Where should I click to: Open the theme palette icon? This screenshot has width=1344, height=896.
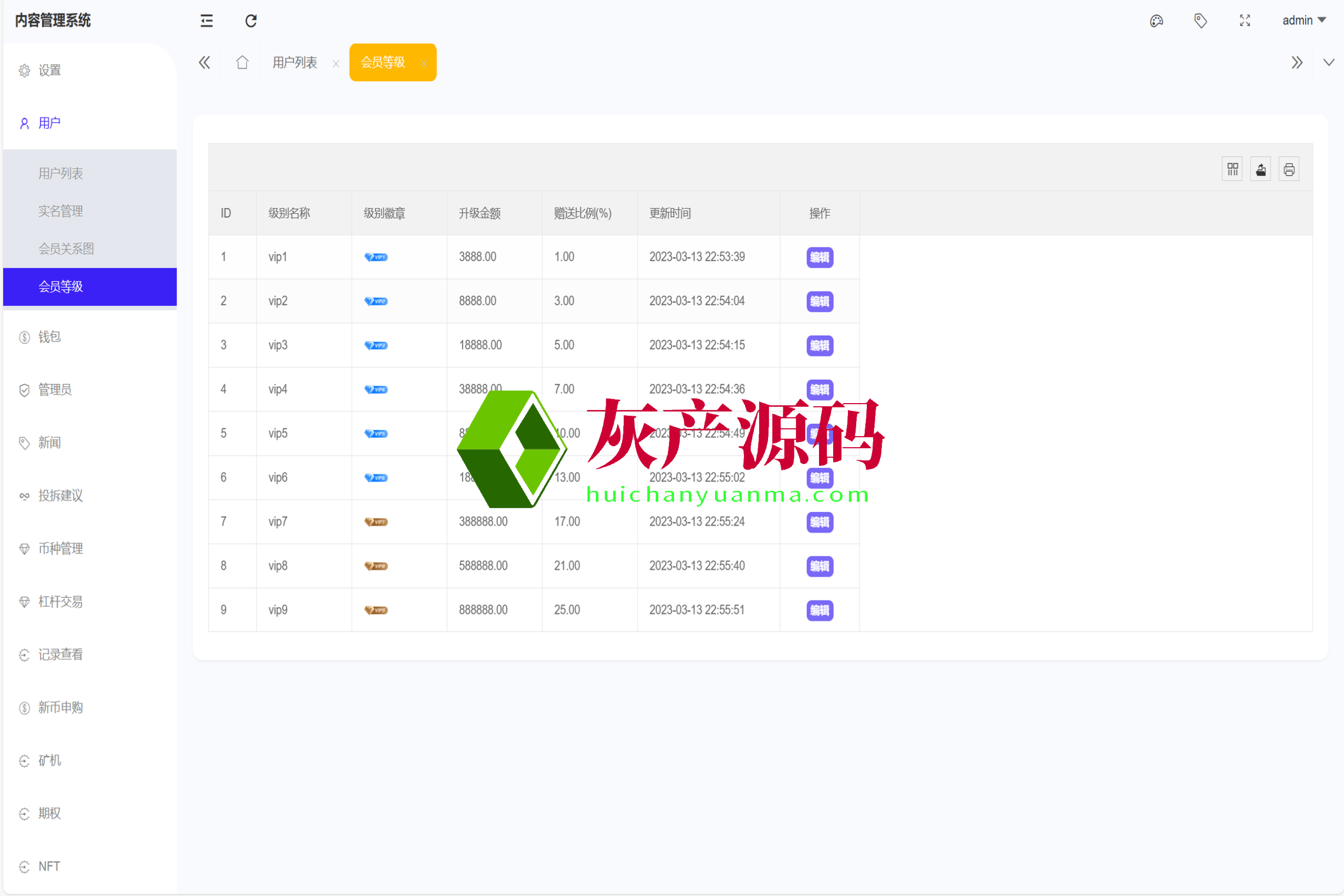tap(1156, 21)
